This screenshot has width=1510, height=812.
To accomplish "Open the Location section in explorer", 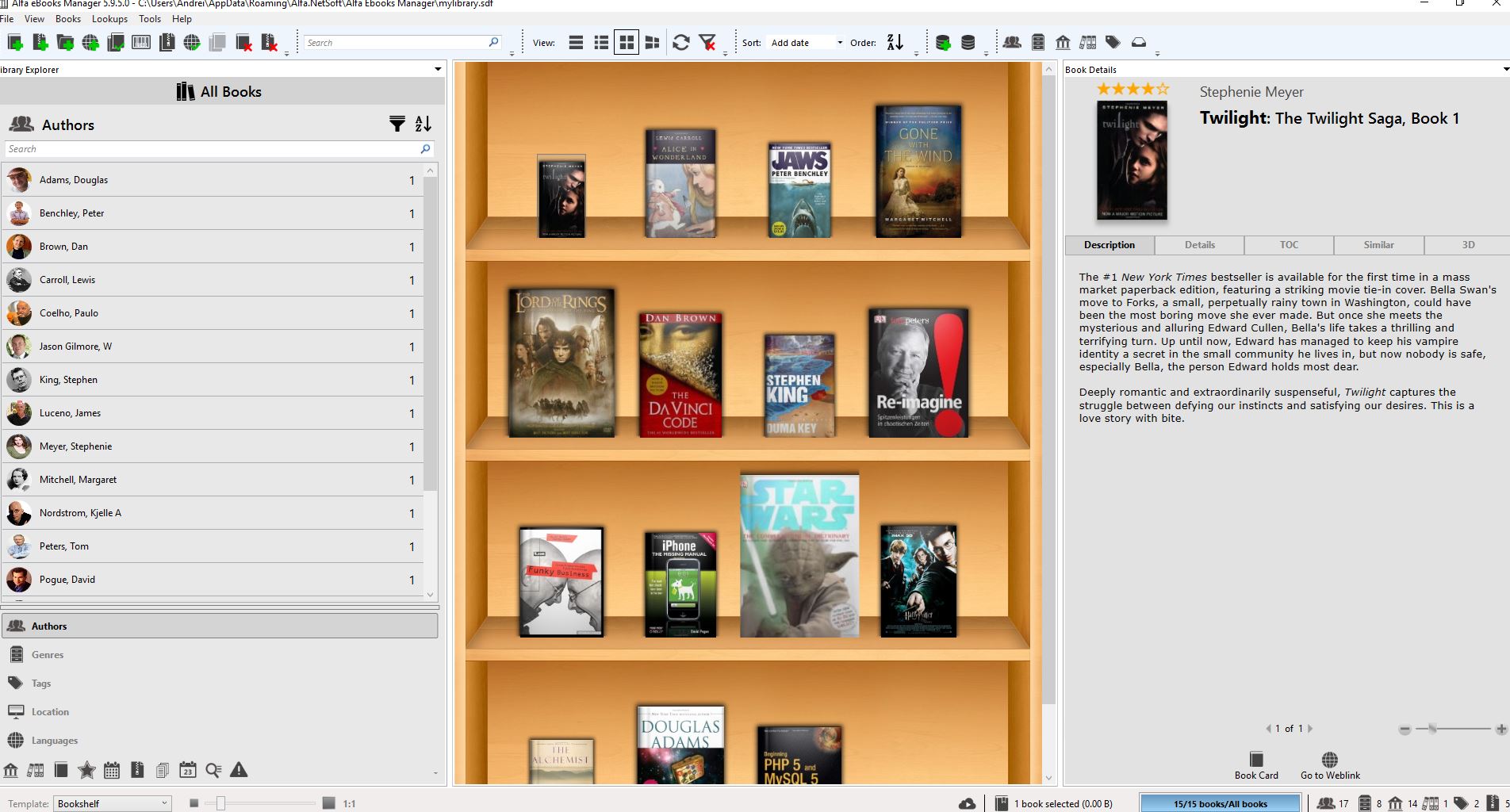I will pyautogui.click(x=220, y=712).
